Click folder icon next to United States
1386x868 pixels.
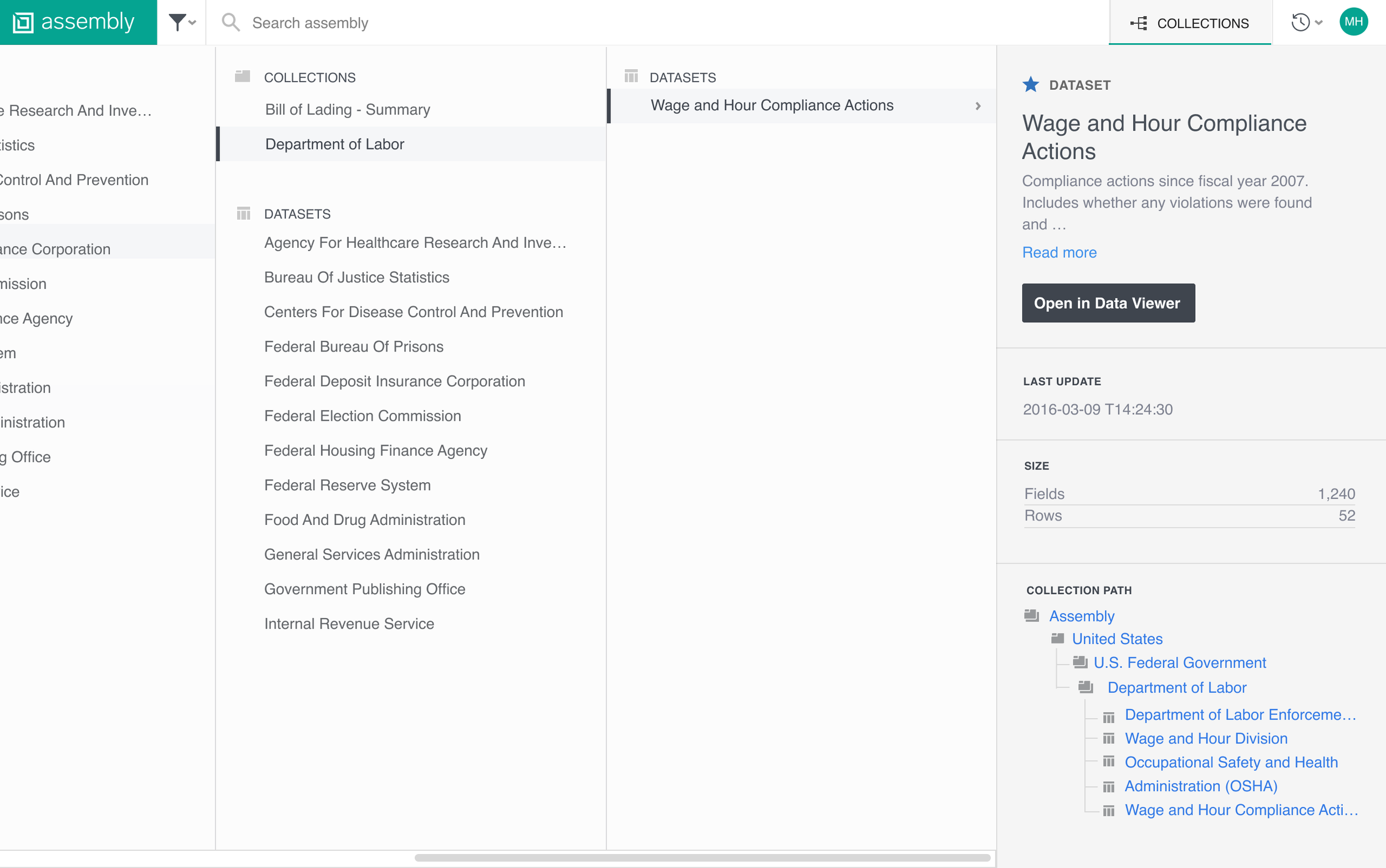tap(1057, 638)
